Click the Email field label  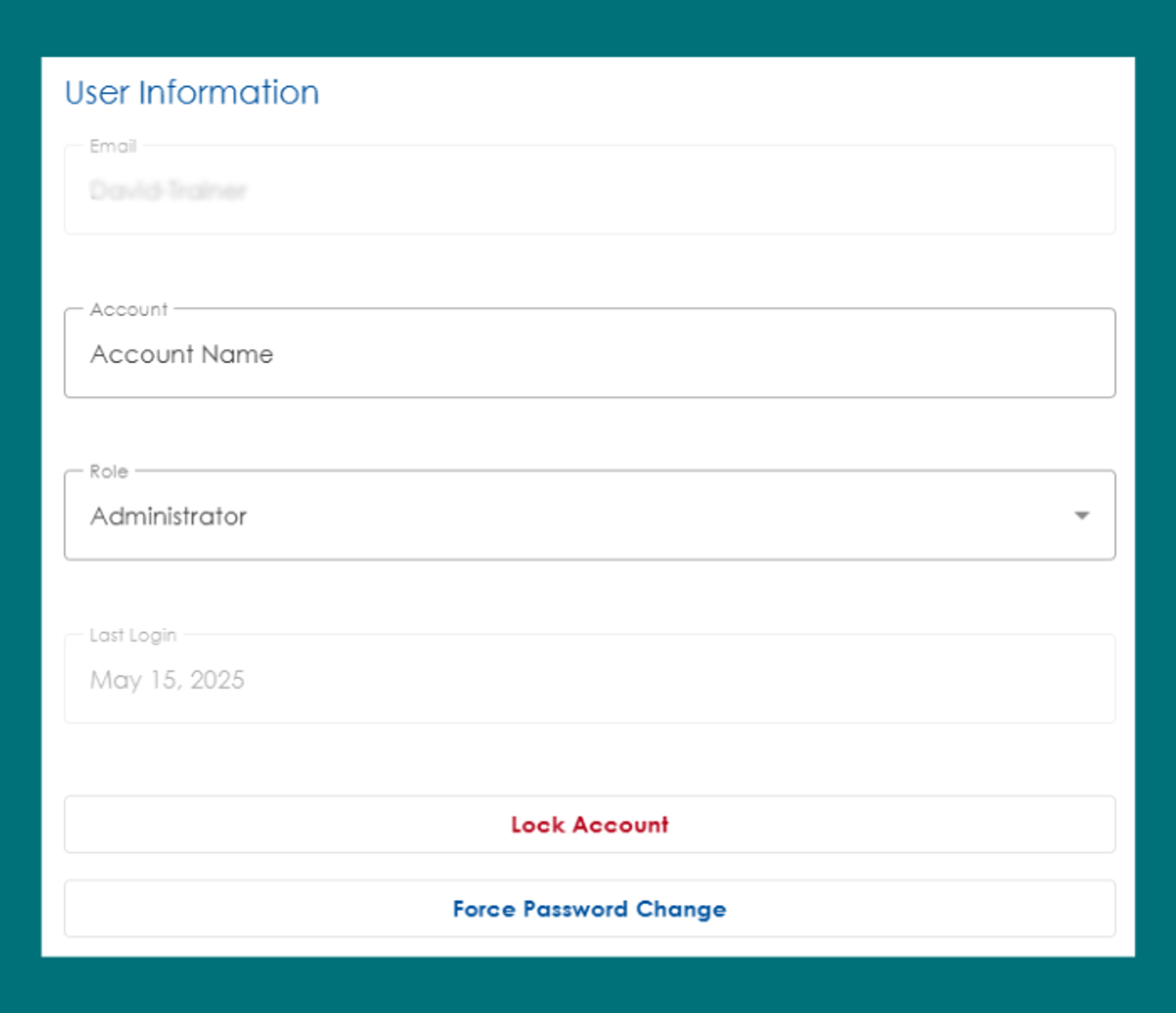coord(114,146)
